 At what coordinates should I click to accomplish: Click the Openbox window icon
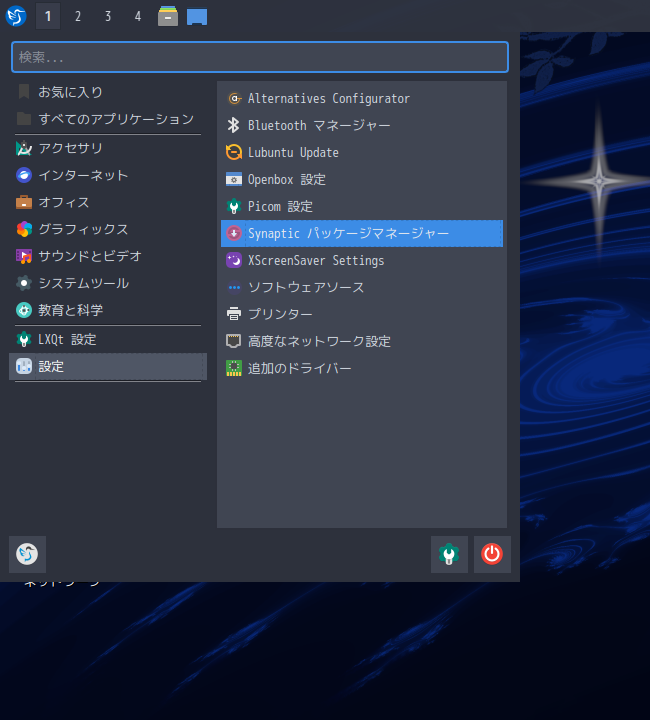point(234,179)
